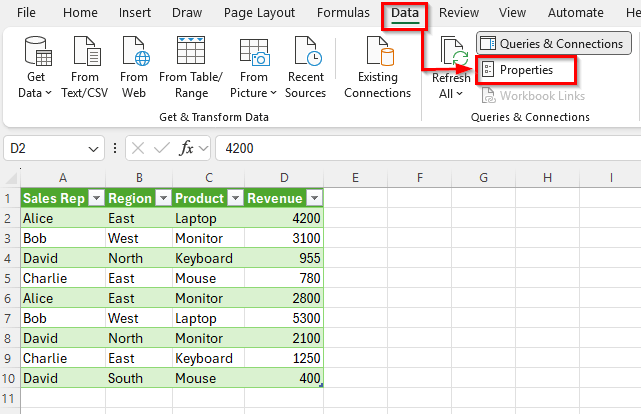Click the From Table/Range icon
Viewport: 641px width, 414px height.
pos(191,52)
